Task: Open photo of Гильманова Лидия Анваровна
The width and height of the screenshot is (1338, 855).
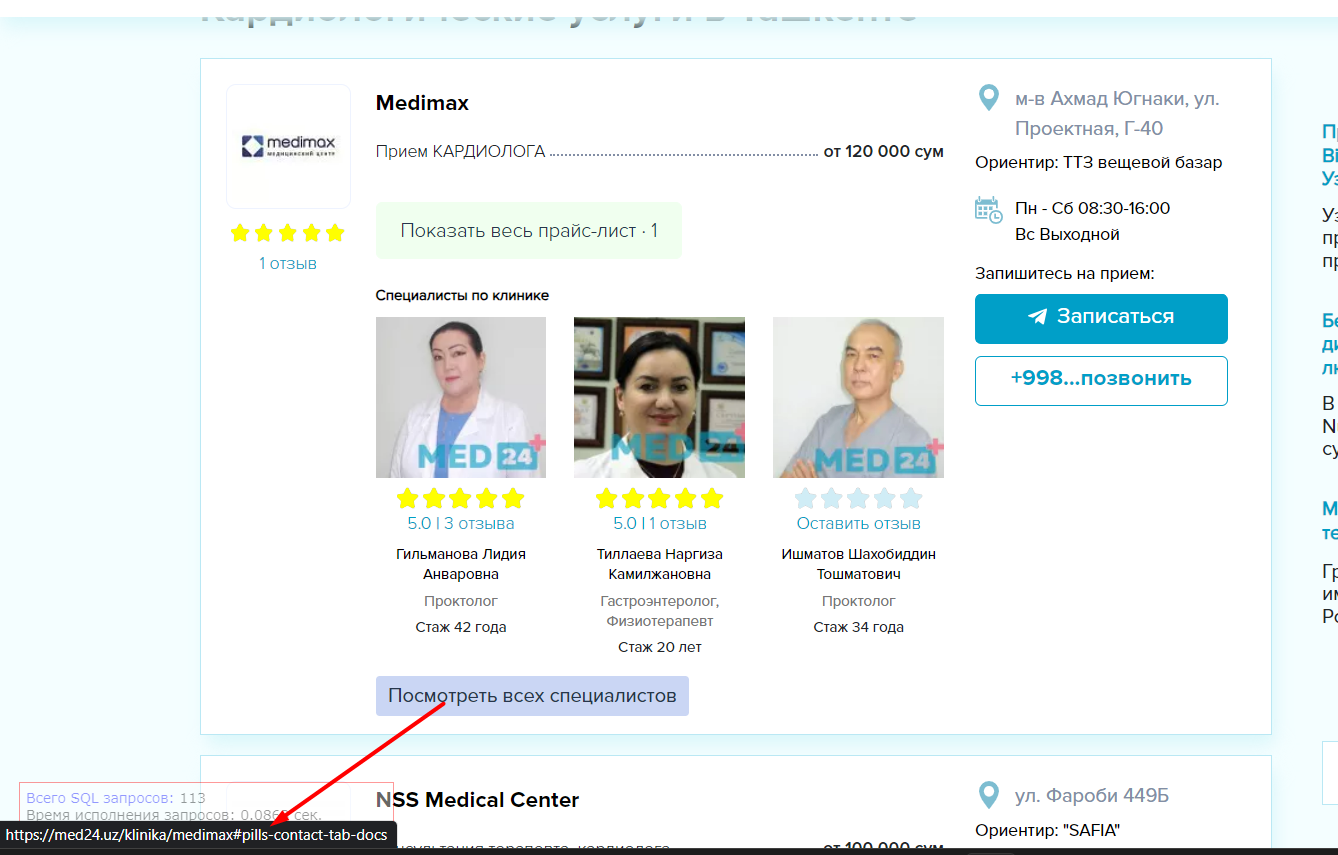Action: pyautogui.click(x=461, y=397)
